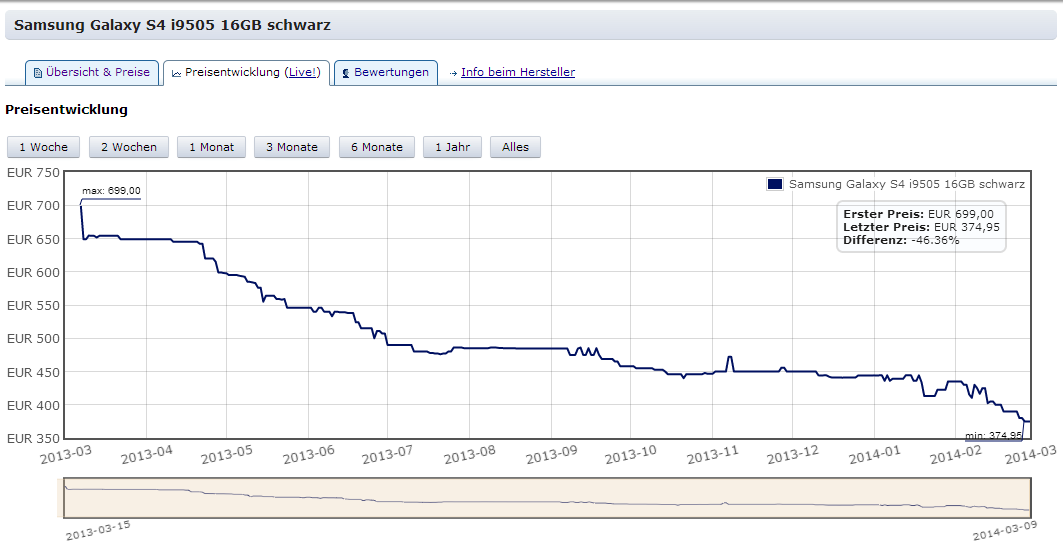1063x552 pixels.
Task: Display the 1 Jahr price range
Action: coord(452,147)
